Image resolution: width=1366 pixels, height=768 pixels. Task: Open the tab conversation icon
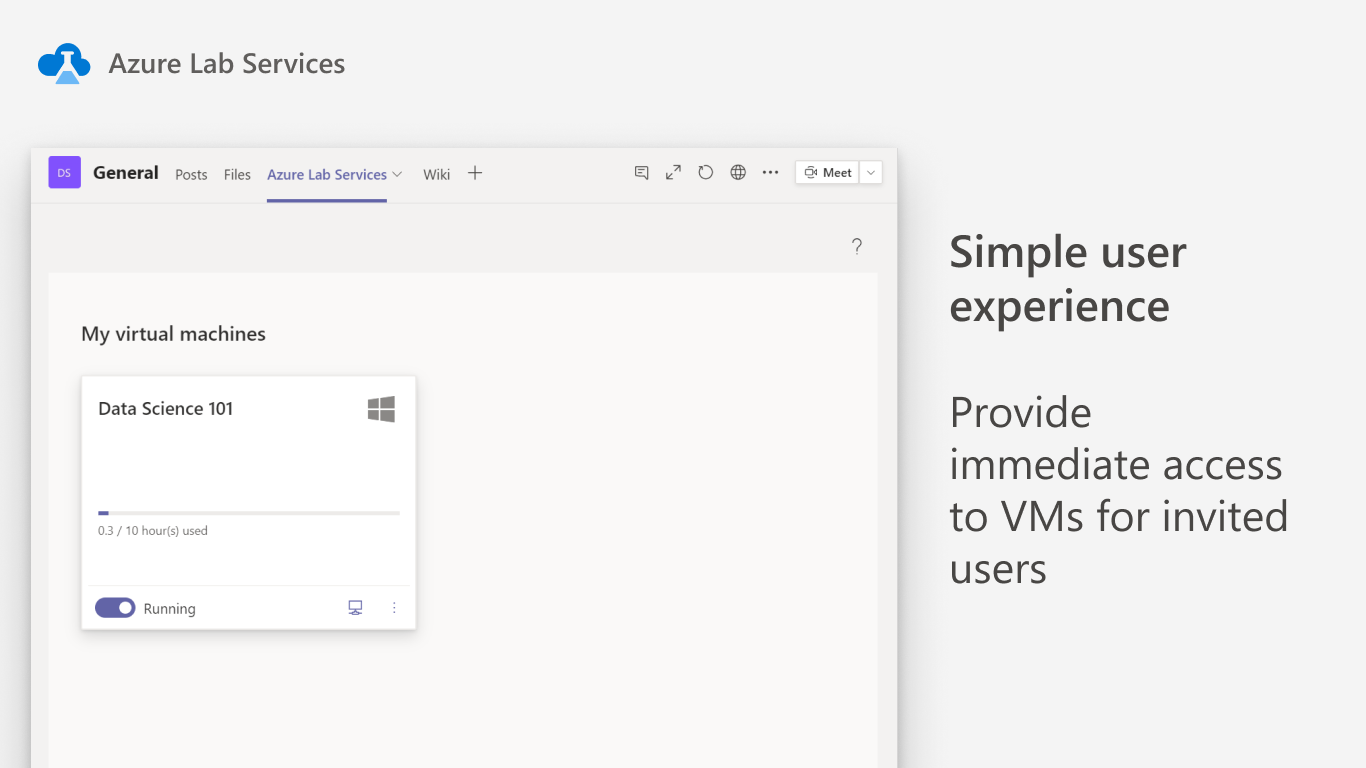click(642, 173)
